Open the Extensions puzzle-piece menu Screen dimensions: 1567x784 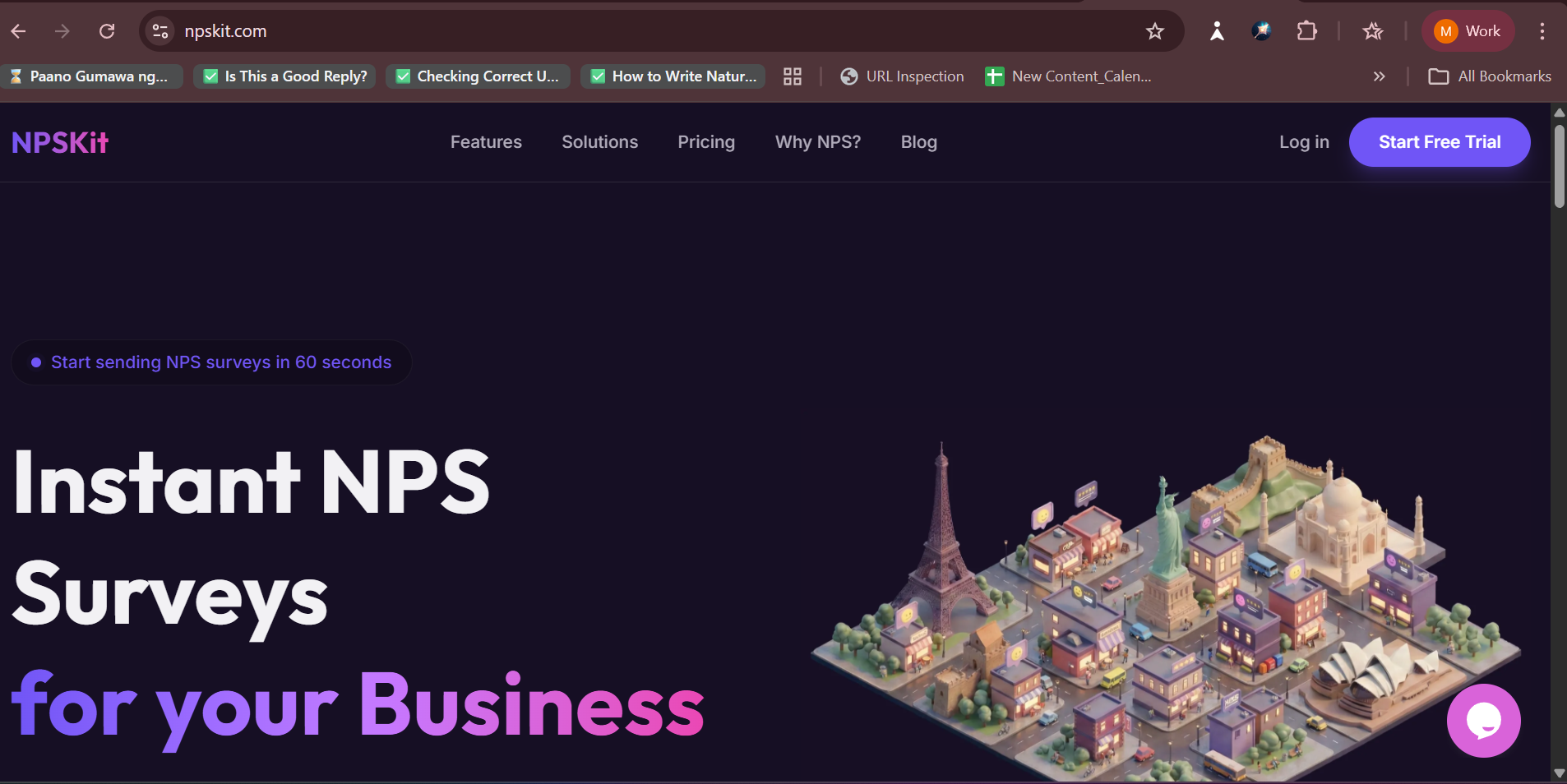click(x=1306, y=31)
